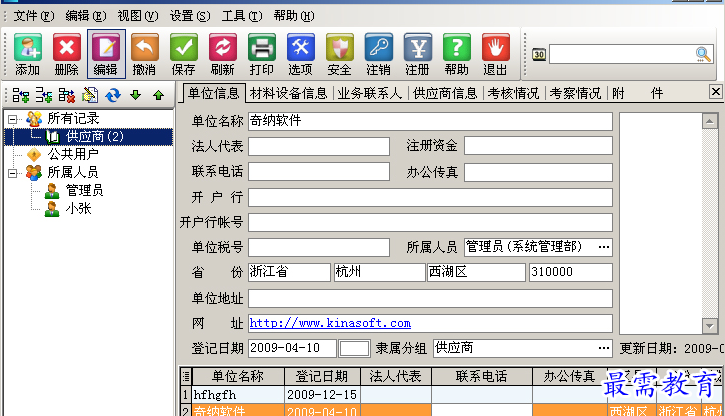Open the 隶属分组 ellipsis picker
This screenshot has width=725, height=416.
click(603, 348)
